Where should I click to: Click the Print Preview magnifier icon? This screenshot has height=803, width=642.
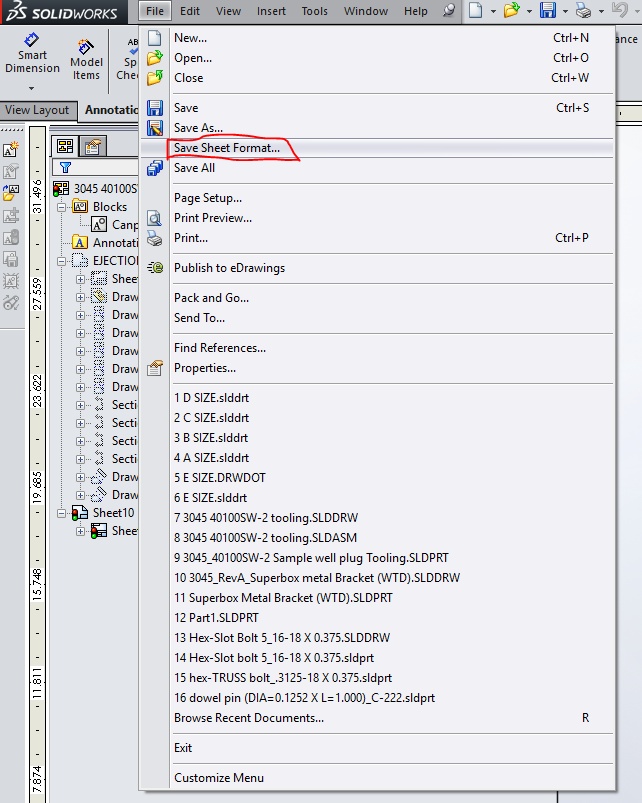155,218
